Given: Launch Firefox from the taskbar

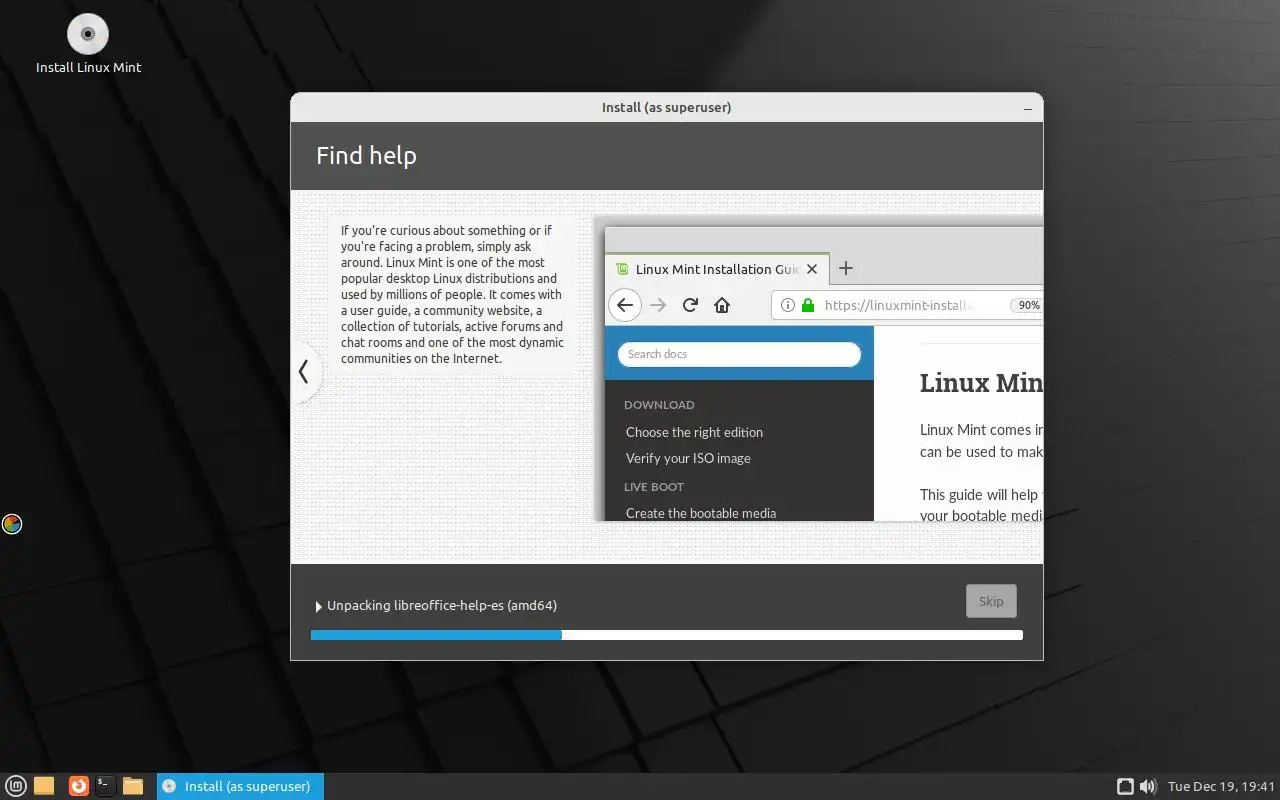Looking at the screenshot, I should (78, 786).
